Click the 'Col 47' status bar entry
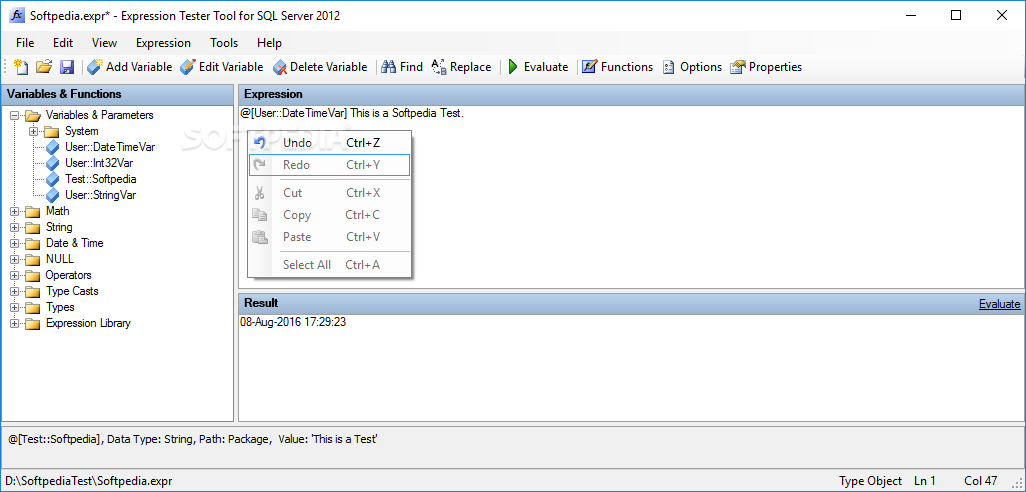The height and width of the screenshot is (492, 1026). (980, 481)
